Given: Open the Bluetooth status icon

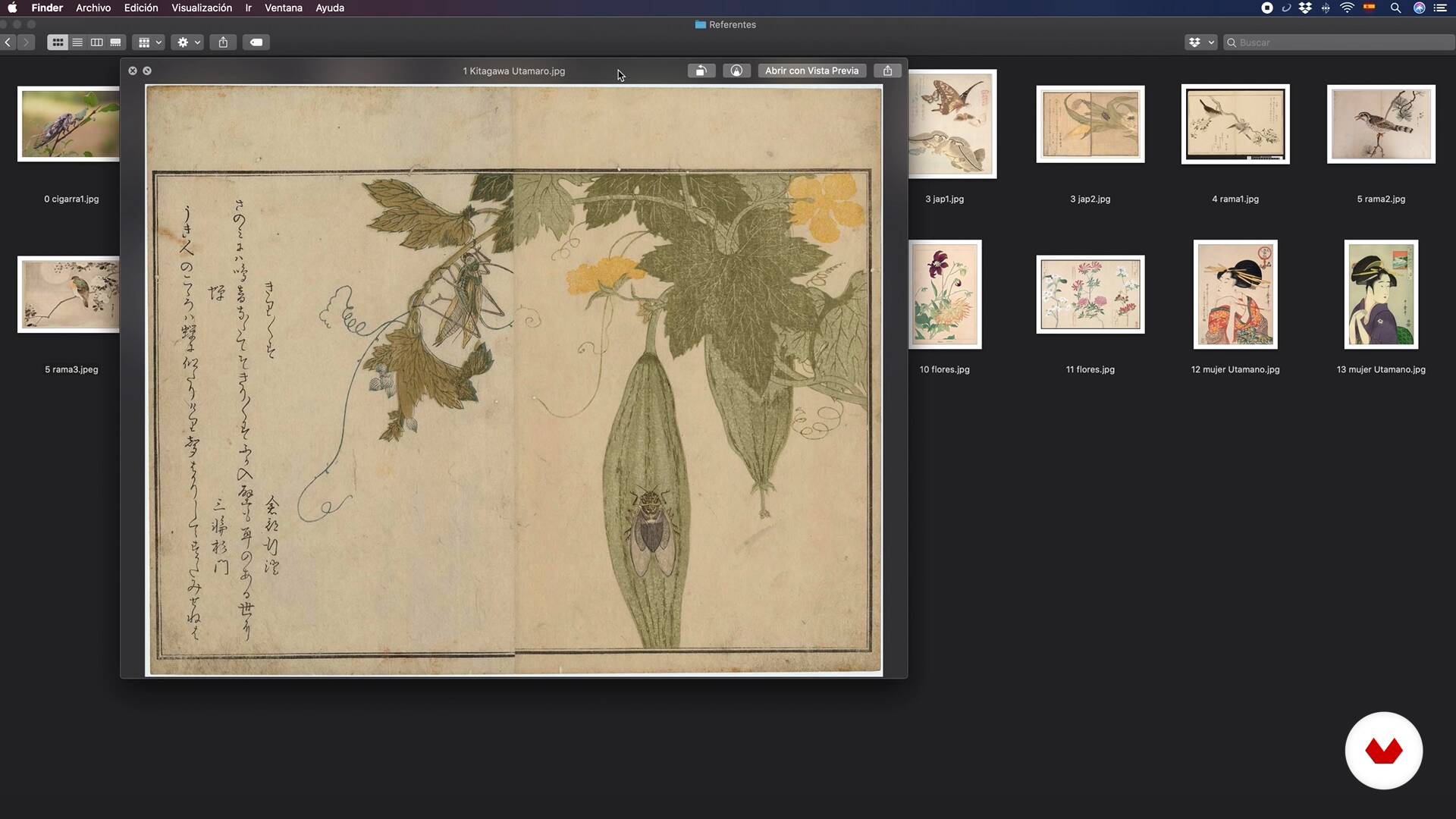Looking at the screenshot, I should [x=1326, y=8].
